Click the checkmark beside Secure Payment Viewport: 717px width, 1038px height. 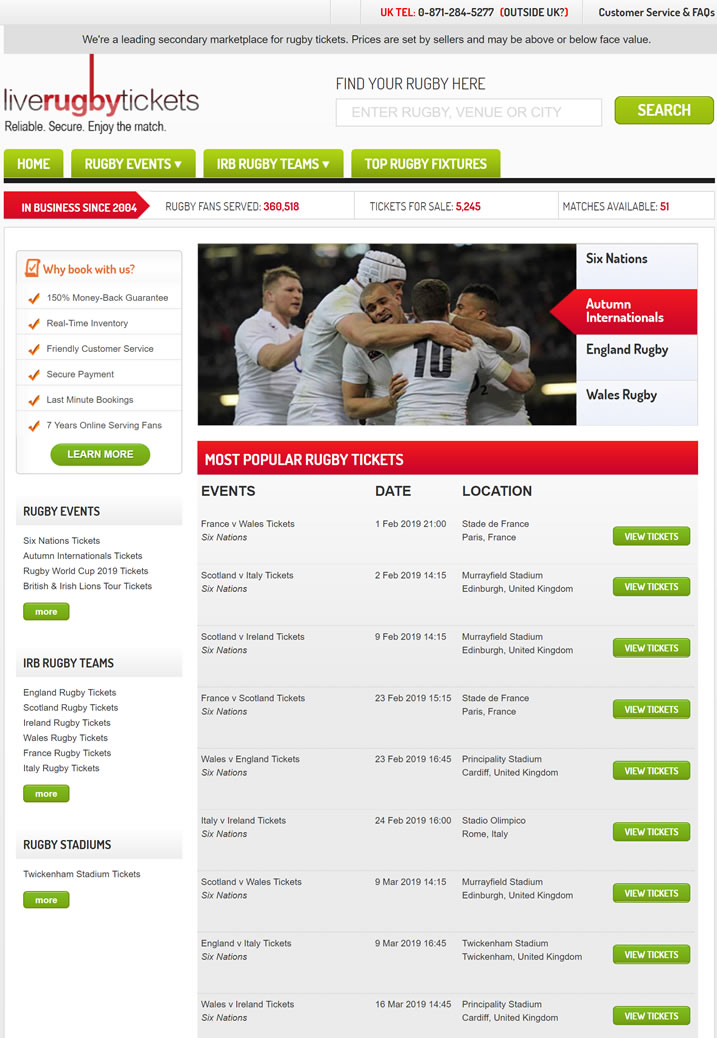pyautogui.click(x=34, y=375)
